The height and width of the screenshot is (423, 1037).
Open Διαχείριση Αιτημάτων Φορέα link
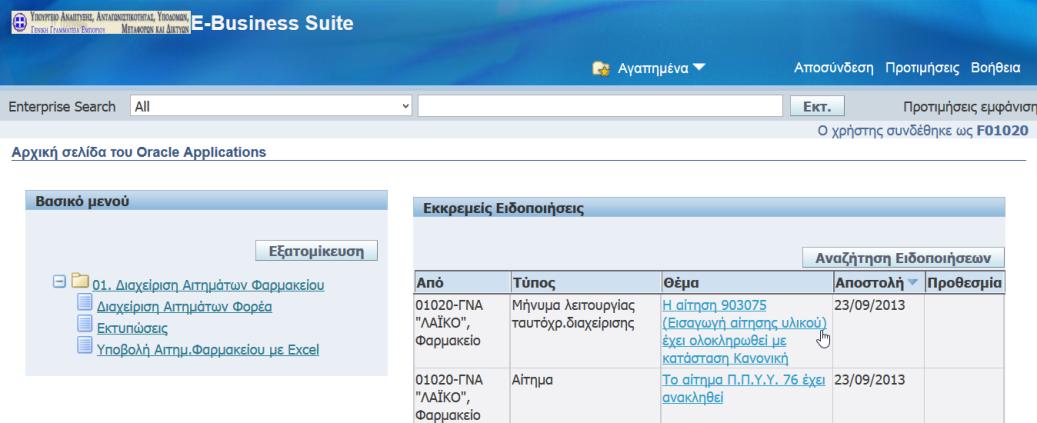(x=184, y=307)
